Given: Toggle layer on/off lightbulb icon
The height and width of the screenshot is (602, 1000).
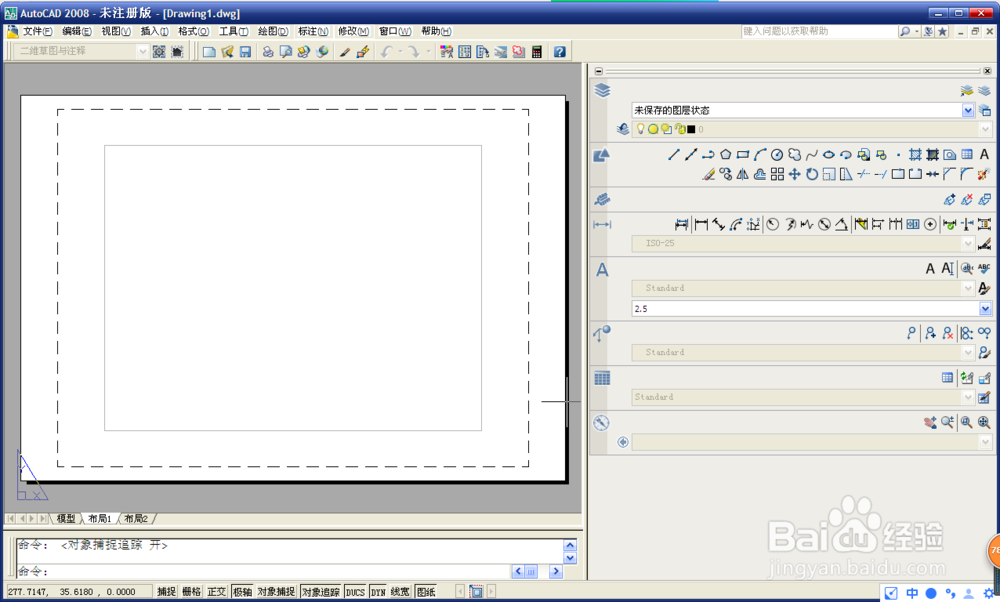Looking at the screenshot, I should click(640, 129).
